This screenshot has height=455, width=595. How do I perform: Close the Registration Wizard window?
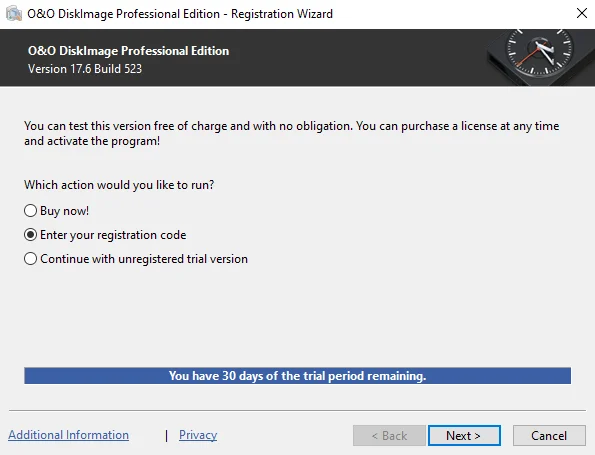coord(582,13)
